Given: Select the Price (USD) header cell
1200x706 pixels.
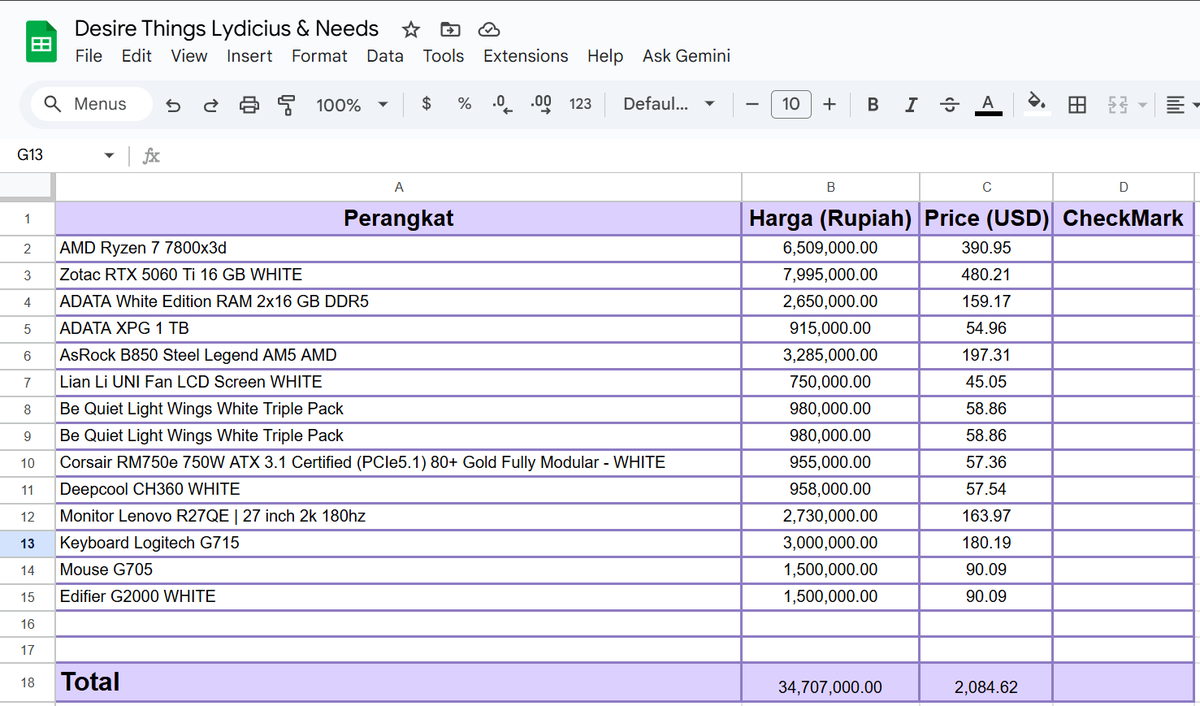Looking at the screenshot, I should point(986,218).
